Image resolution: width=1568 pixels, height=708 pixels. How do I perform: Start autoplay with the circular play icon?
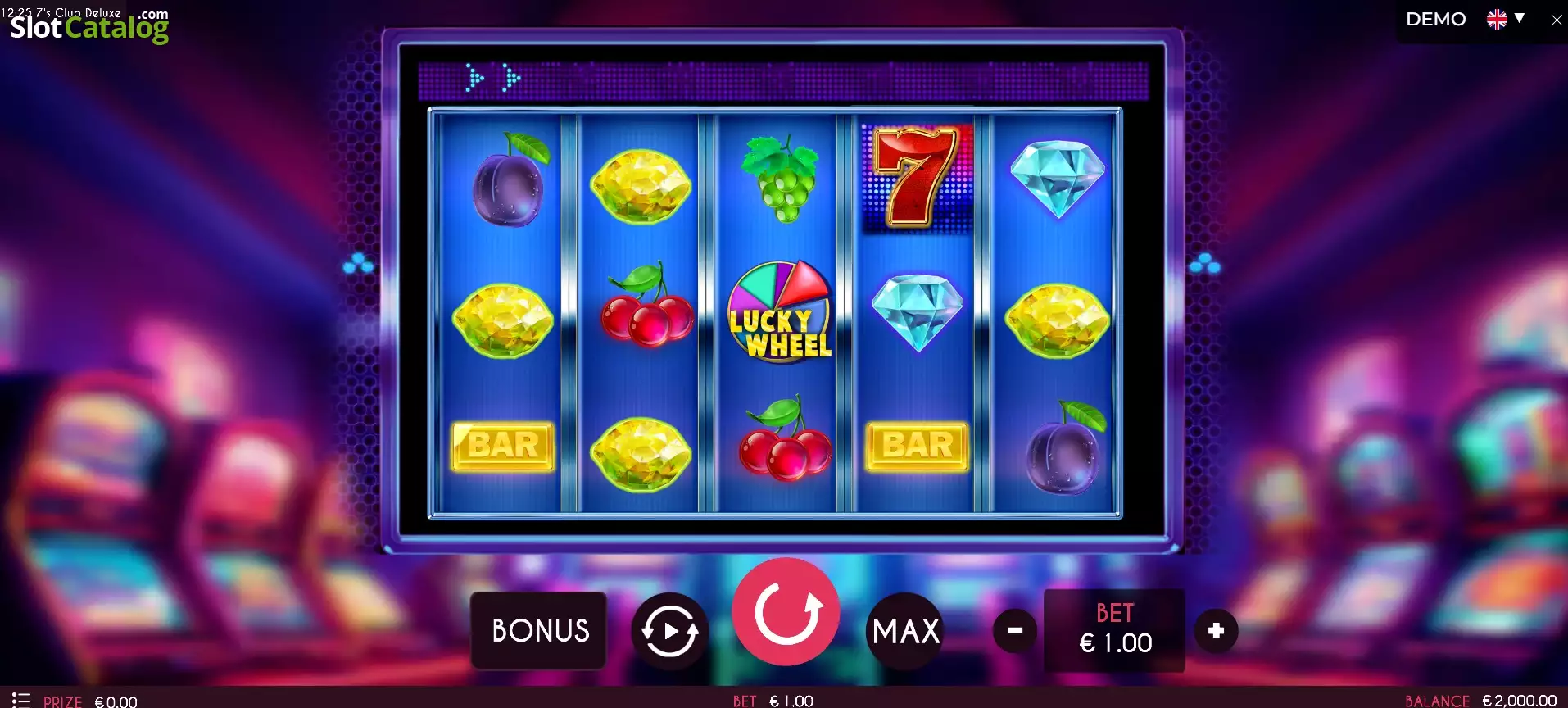[669, 632]
